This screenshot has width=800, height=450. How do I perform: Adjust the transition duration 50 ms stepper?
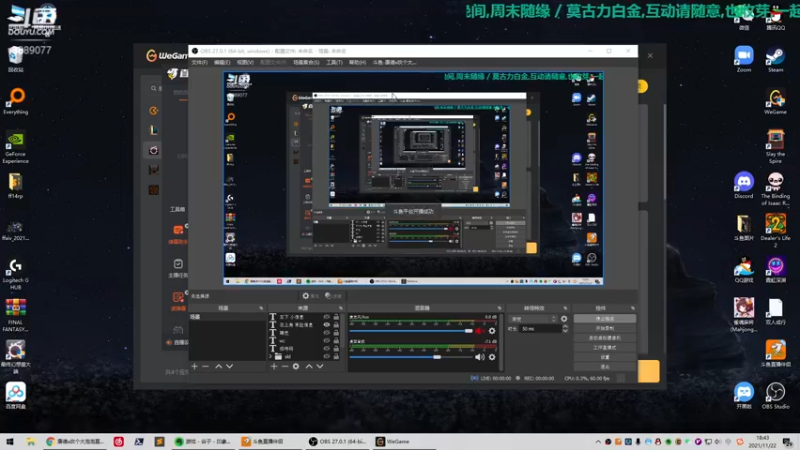(x=565, y=329)
